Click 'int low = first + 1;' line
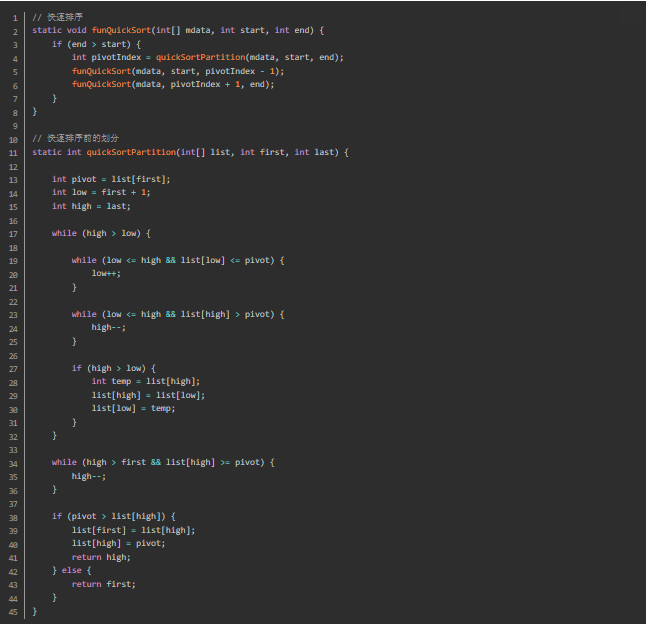646x624 pixels. click(101, 192)
